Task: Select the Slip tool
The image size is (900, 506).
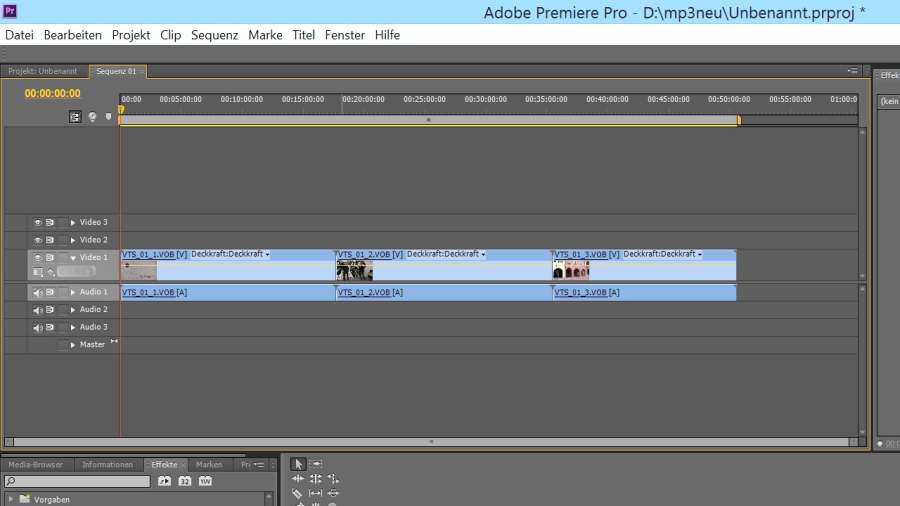Action: click(316, 493)
